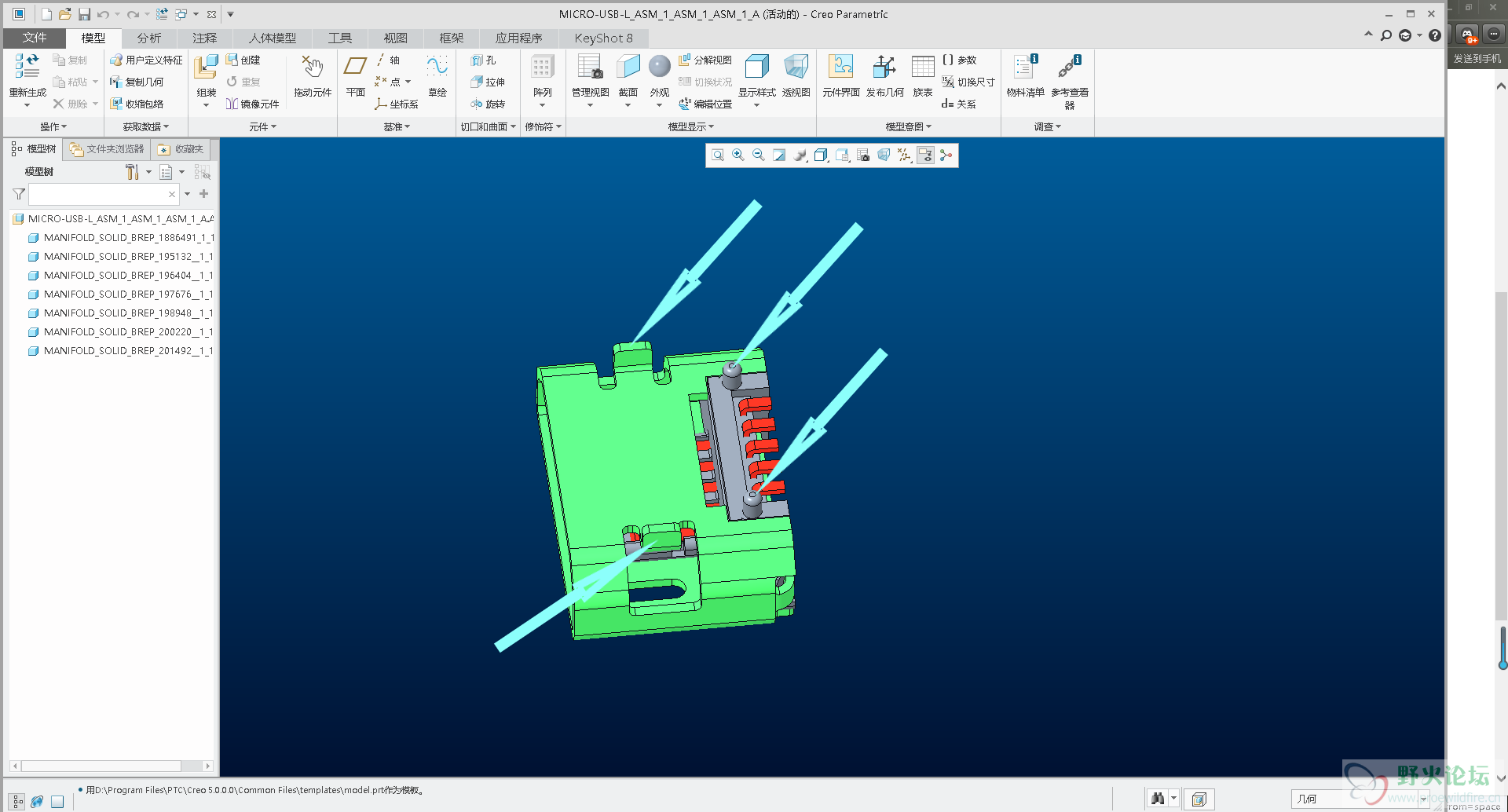1508x812 pixels.
Task: Switch to the 视图 (View) ribbon tab
Action: pyautogui.click(x=396, y=38)
